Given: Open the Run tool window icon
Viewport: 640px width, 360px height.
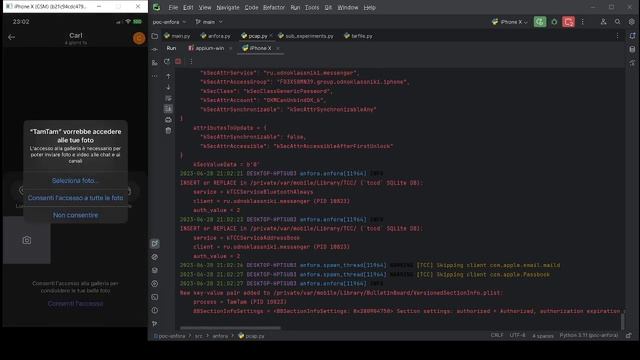Looking at the screenshot, I should coord(155,244).
